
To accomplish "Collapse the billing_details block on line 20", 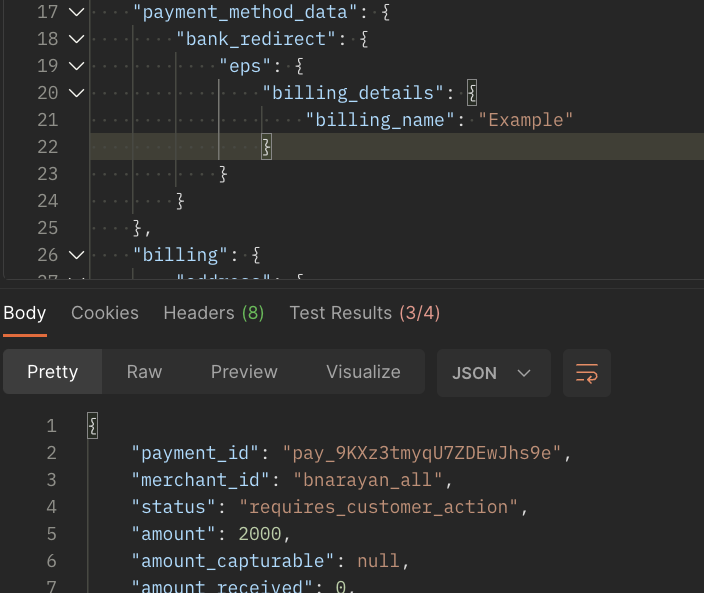I will click(77, 93).
